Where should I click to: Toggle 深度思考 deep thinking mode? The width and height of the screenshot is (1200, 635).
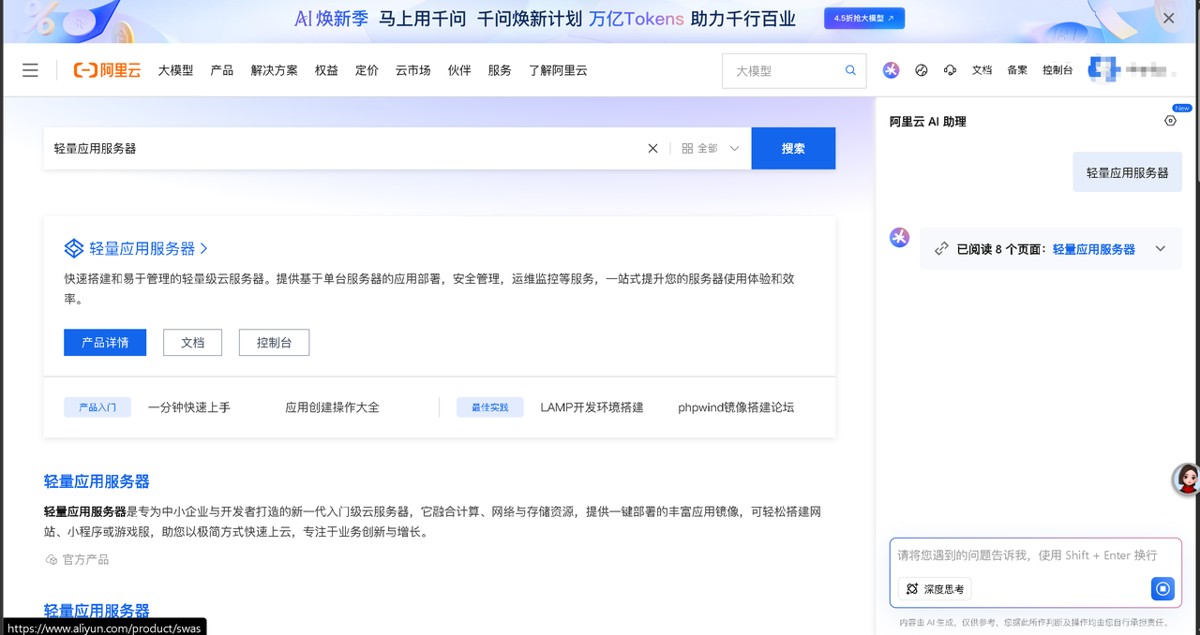point(935,589)
